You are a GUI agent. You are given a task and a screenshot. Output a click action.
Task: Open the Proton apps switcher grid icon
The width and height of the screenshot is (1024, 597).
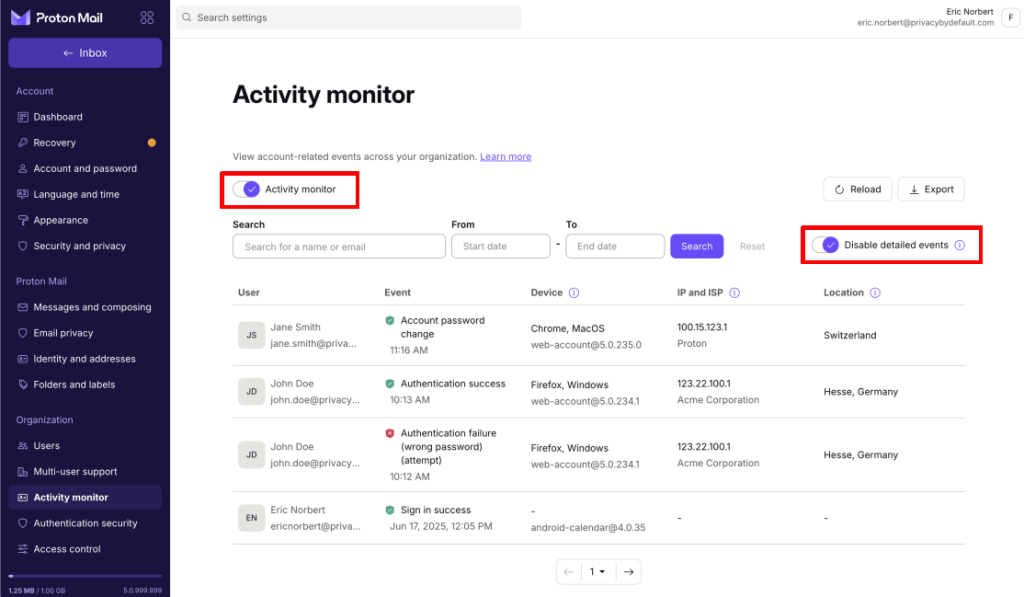point(146,17)
